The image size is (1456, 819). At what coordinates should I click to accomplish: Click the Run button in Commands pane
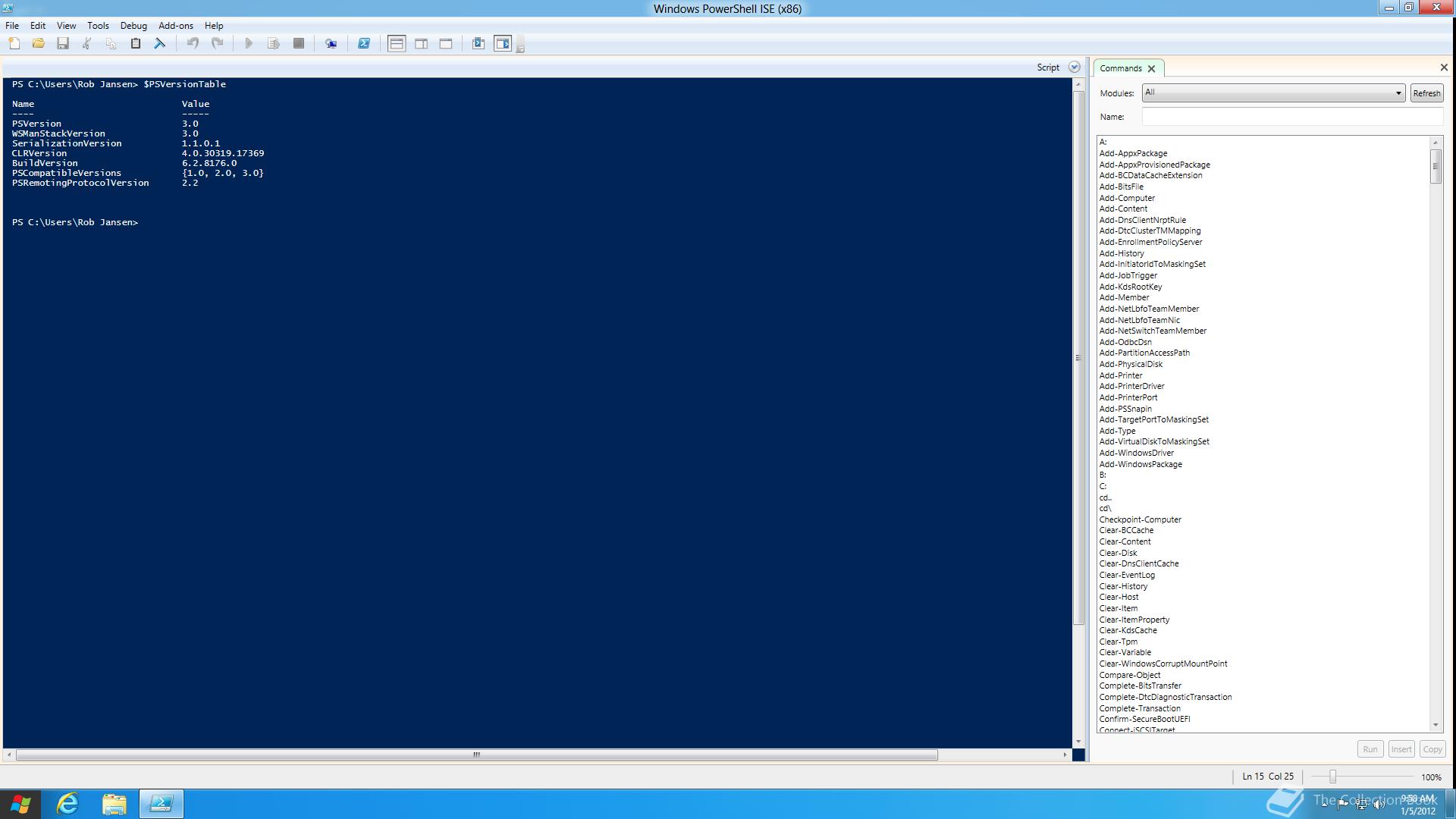click(x=1370, y=749)
